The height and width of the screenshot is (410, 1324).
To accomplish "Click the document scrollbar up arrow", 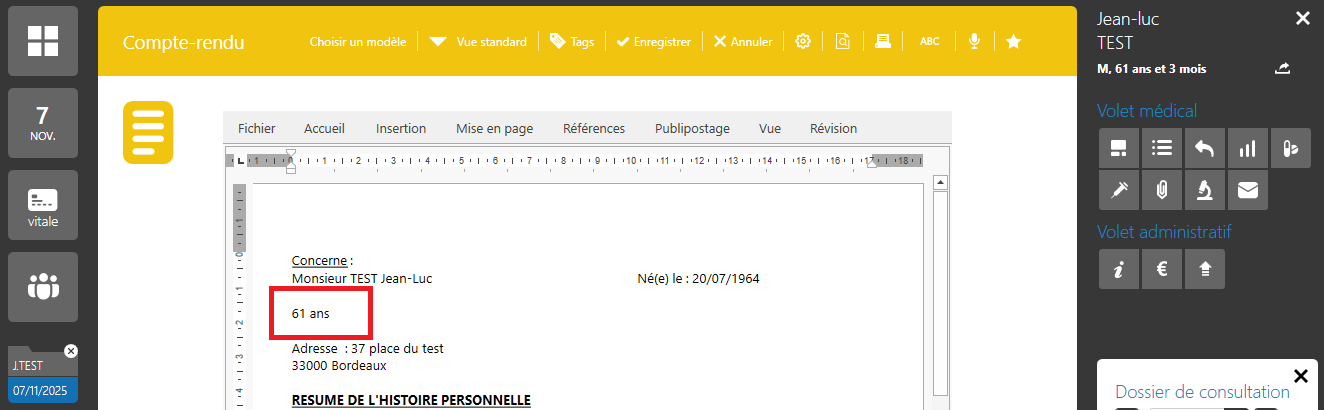I will point(939,182).
